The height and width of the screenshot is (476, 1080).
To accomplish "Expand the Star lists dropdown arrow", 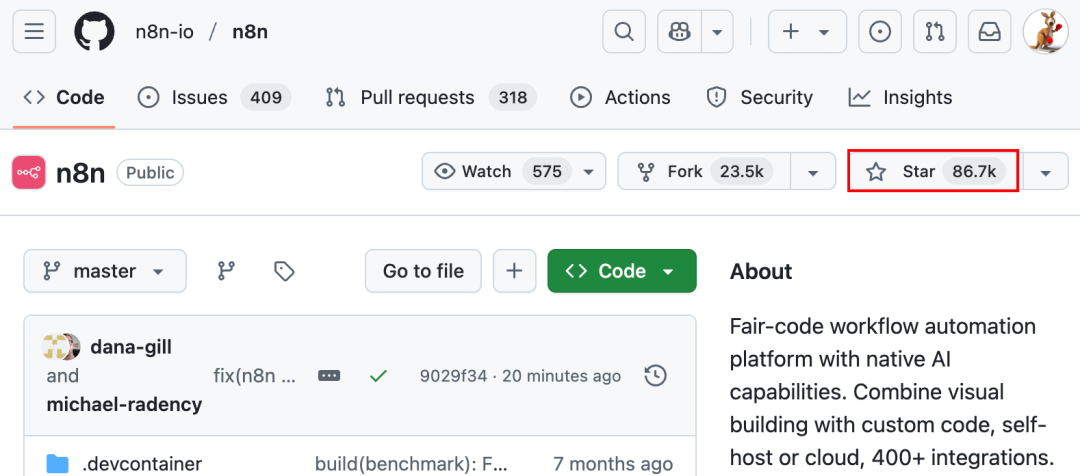I will point(1045,171).
